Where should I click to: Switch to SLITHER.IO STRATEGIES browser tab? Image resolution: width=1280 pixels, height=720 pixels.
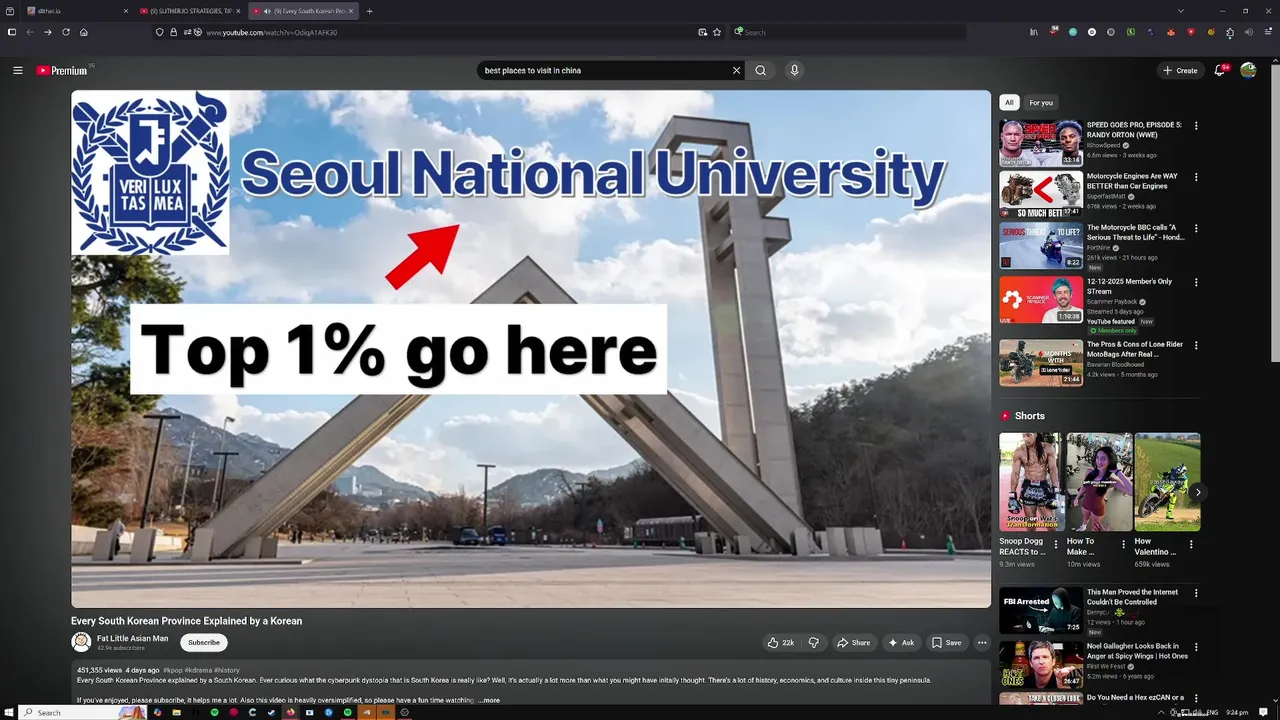(190, 11)
